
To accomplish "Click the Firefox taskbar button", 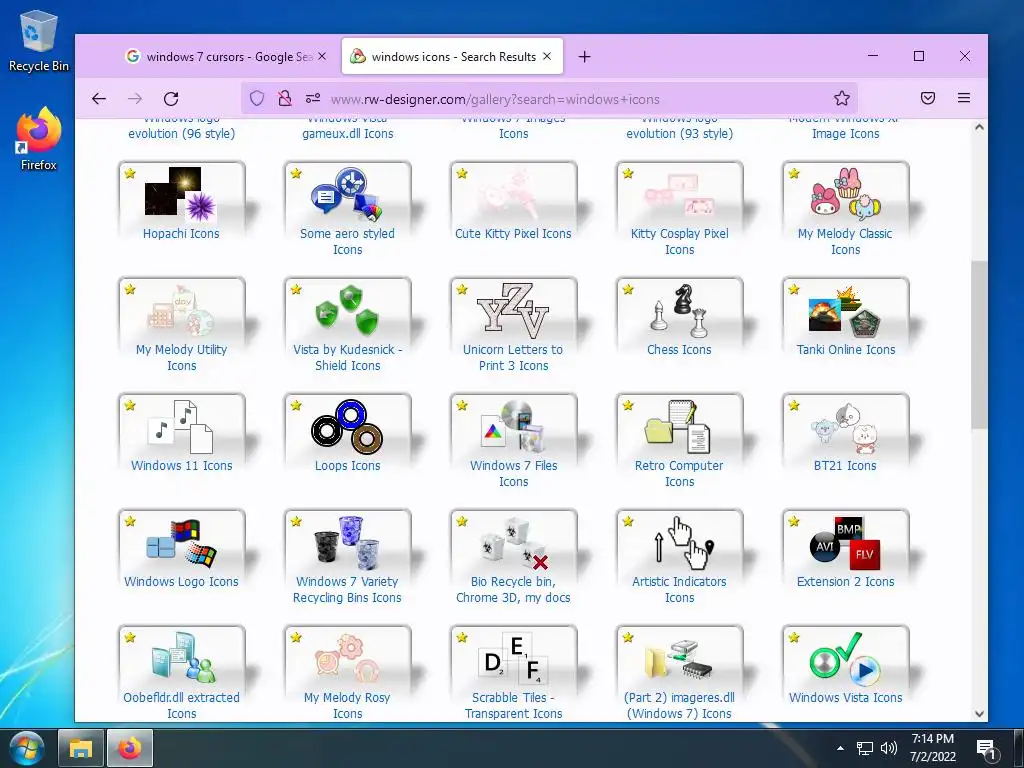I will (x=129, y=748).
